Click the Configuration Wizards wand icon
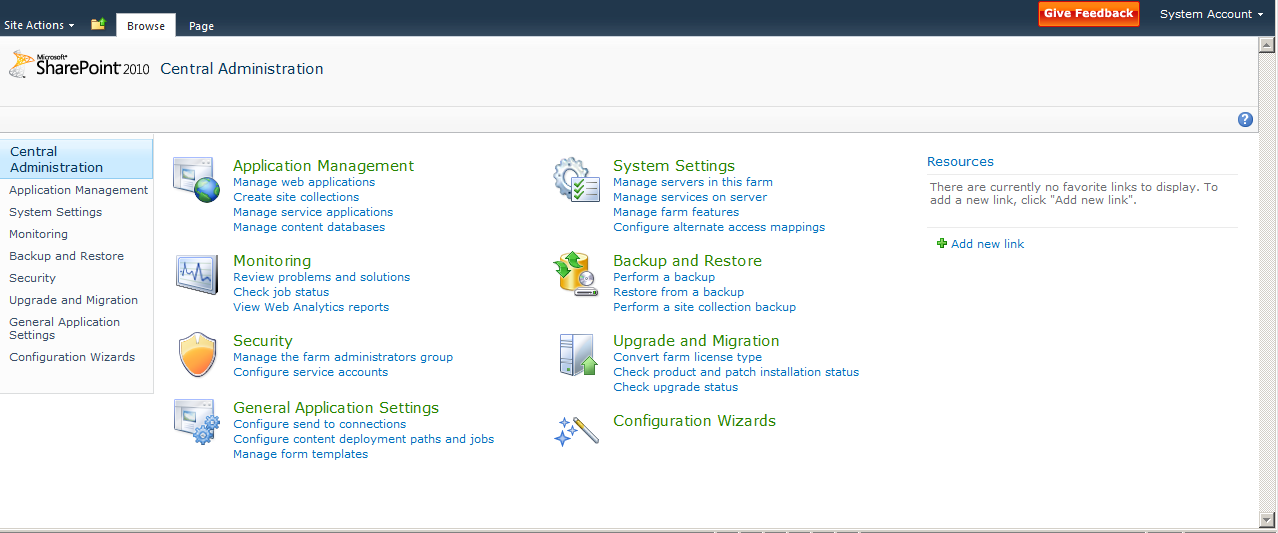Screen dimensions: 1278x533 (576, 430)
